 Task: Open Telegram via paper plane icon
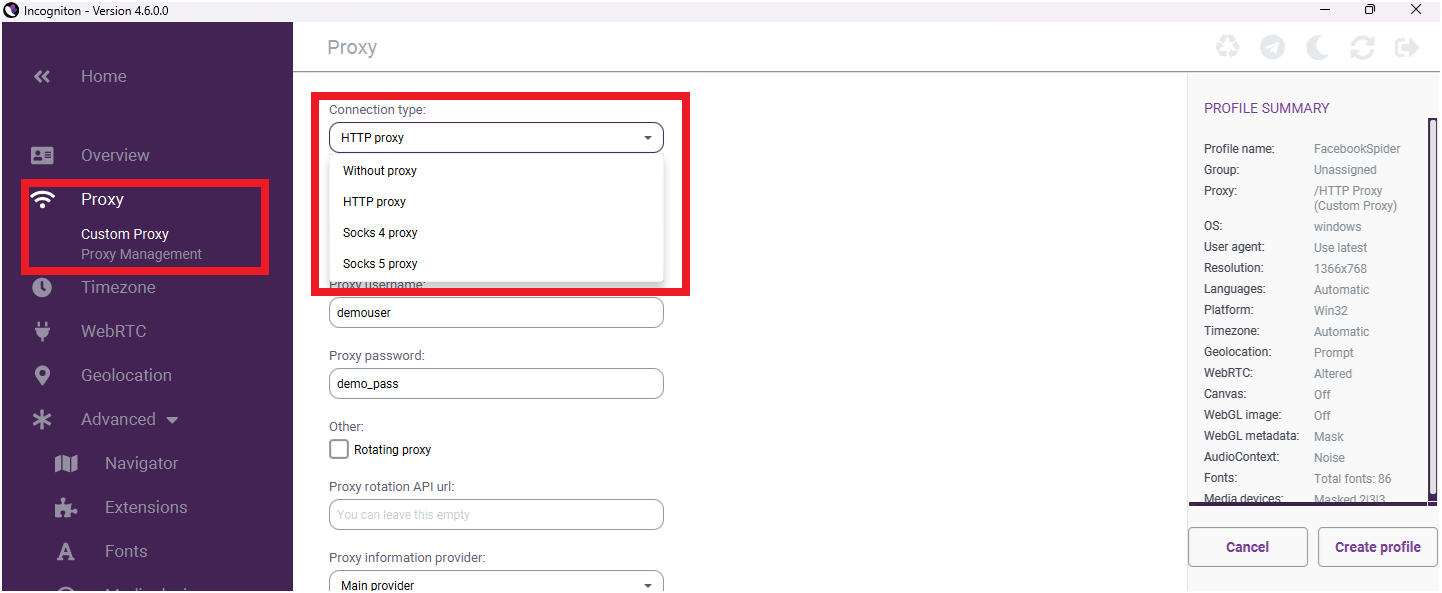(1272, 47)
